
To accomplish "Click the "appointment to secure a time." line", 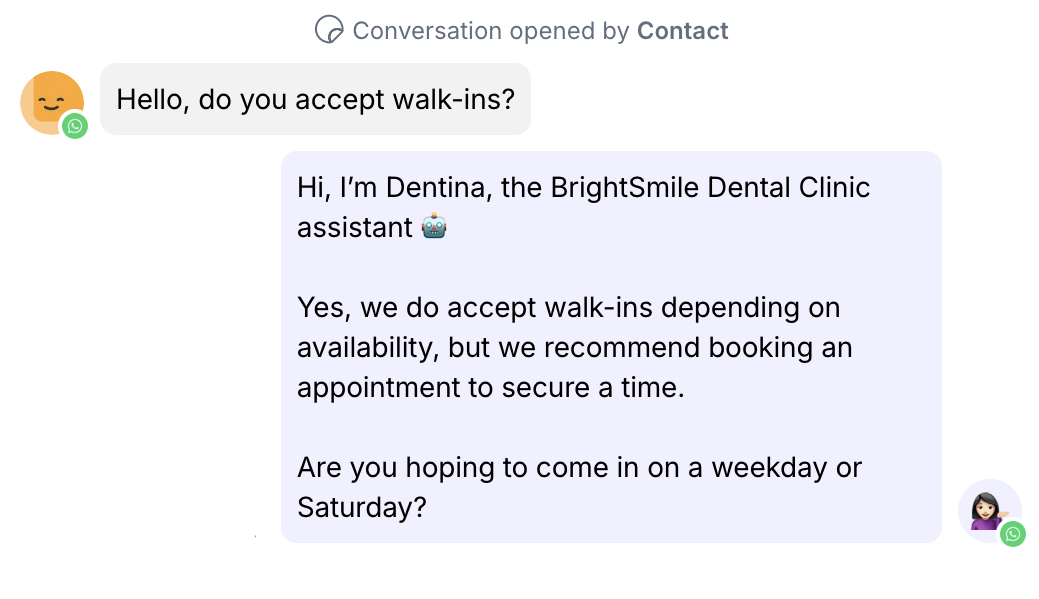I will (x=490, y=387).
